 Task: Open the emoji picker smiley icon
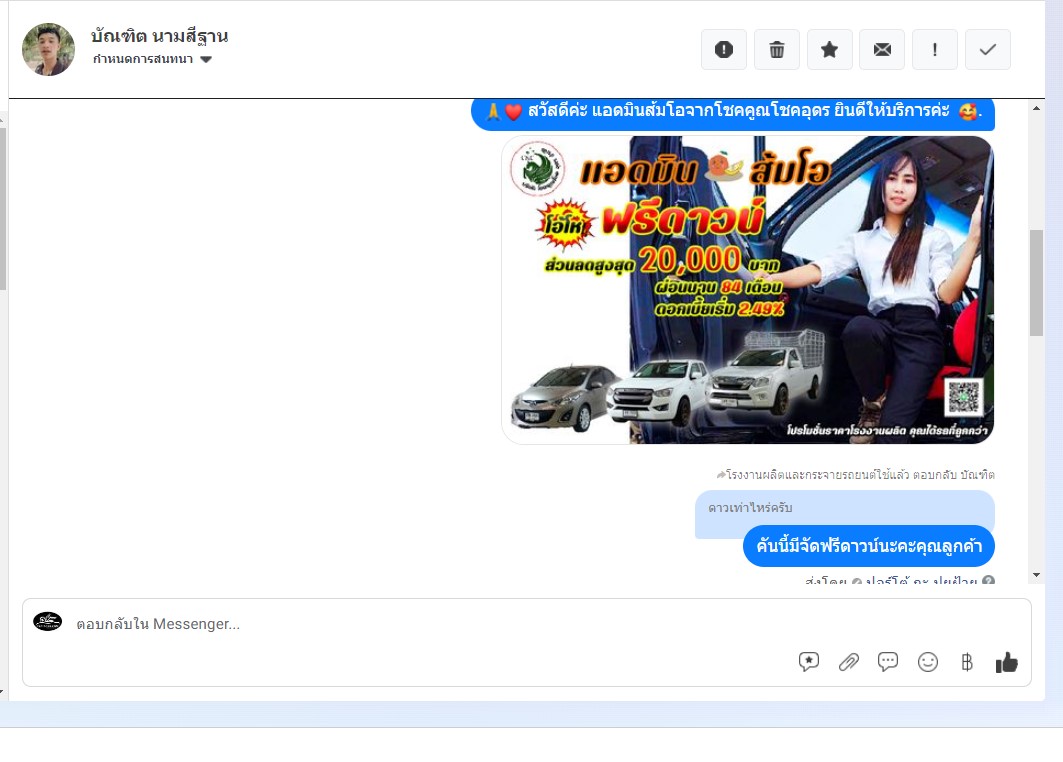coord(928,662)
